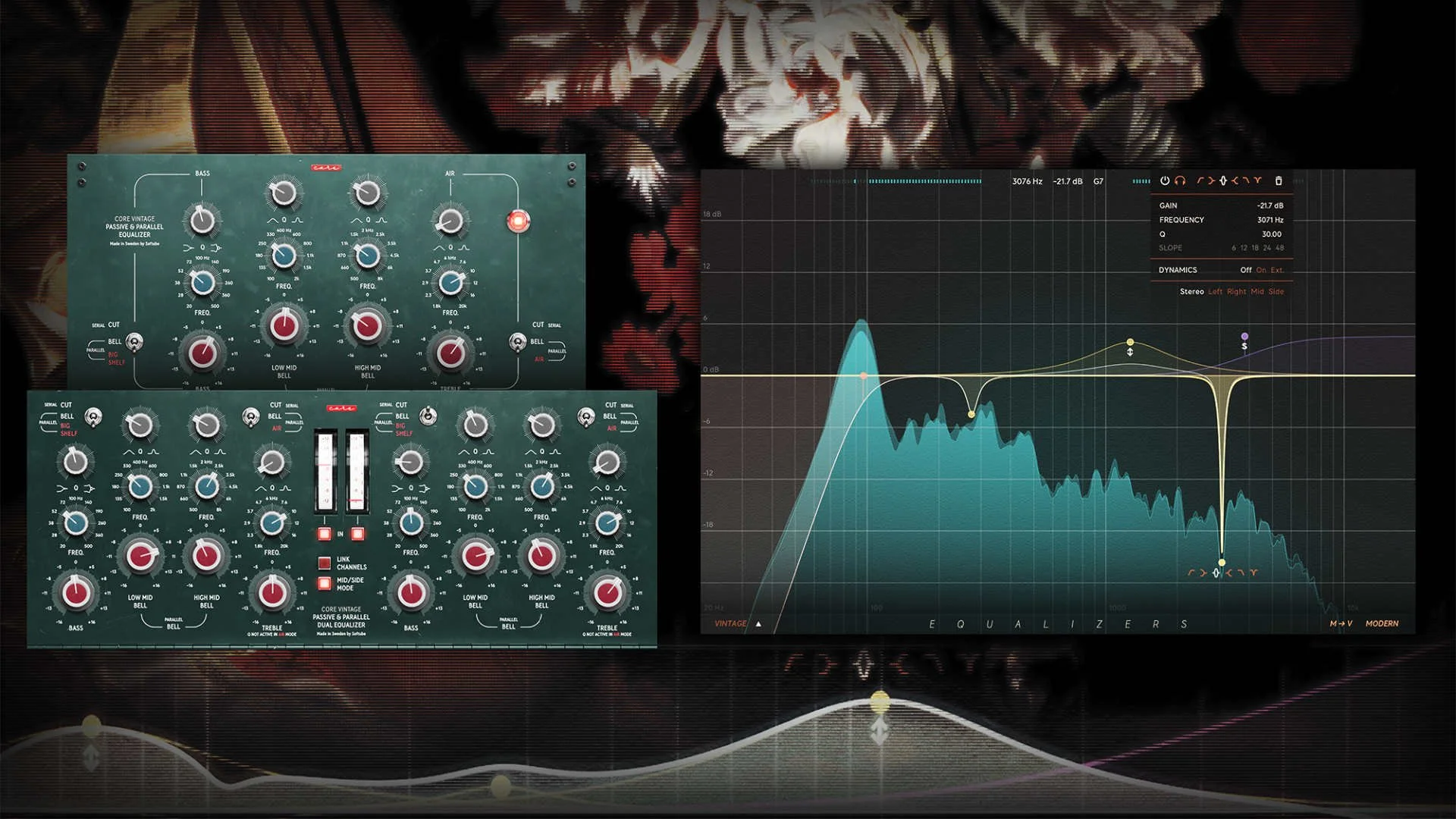Select the bell filter shape icon in the top toolbar

pyautogui.click(x=1223, y=180)
